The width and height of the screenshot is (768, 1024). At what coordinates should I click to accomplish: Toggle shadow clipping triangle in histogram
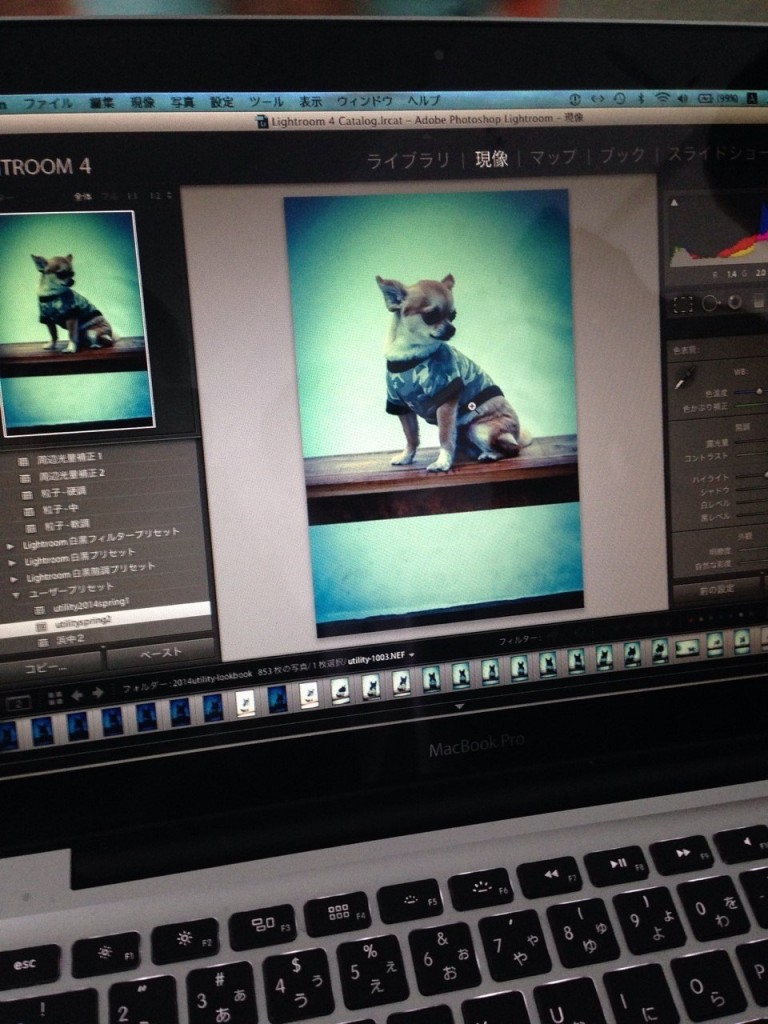[x=674, y=203]
